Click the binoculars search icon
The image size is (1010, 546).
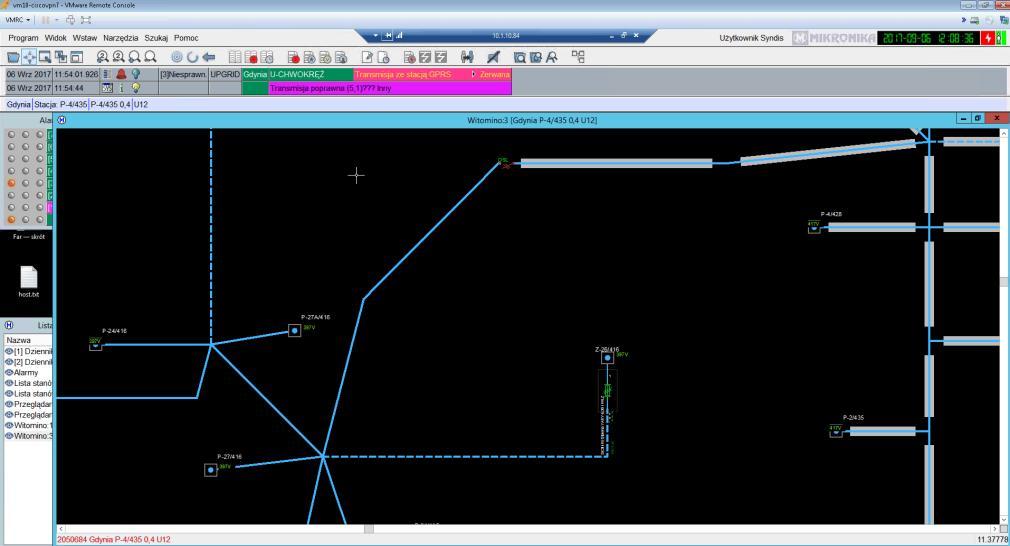(467, 57)
